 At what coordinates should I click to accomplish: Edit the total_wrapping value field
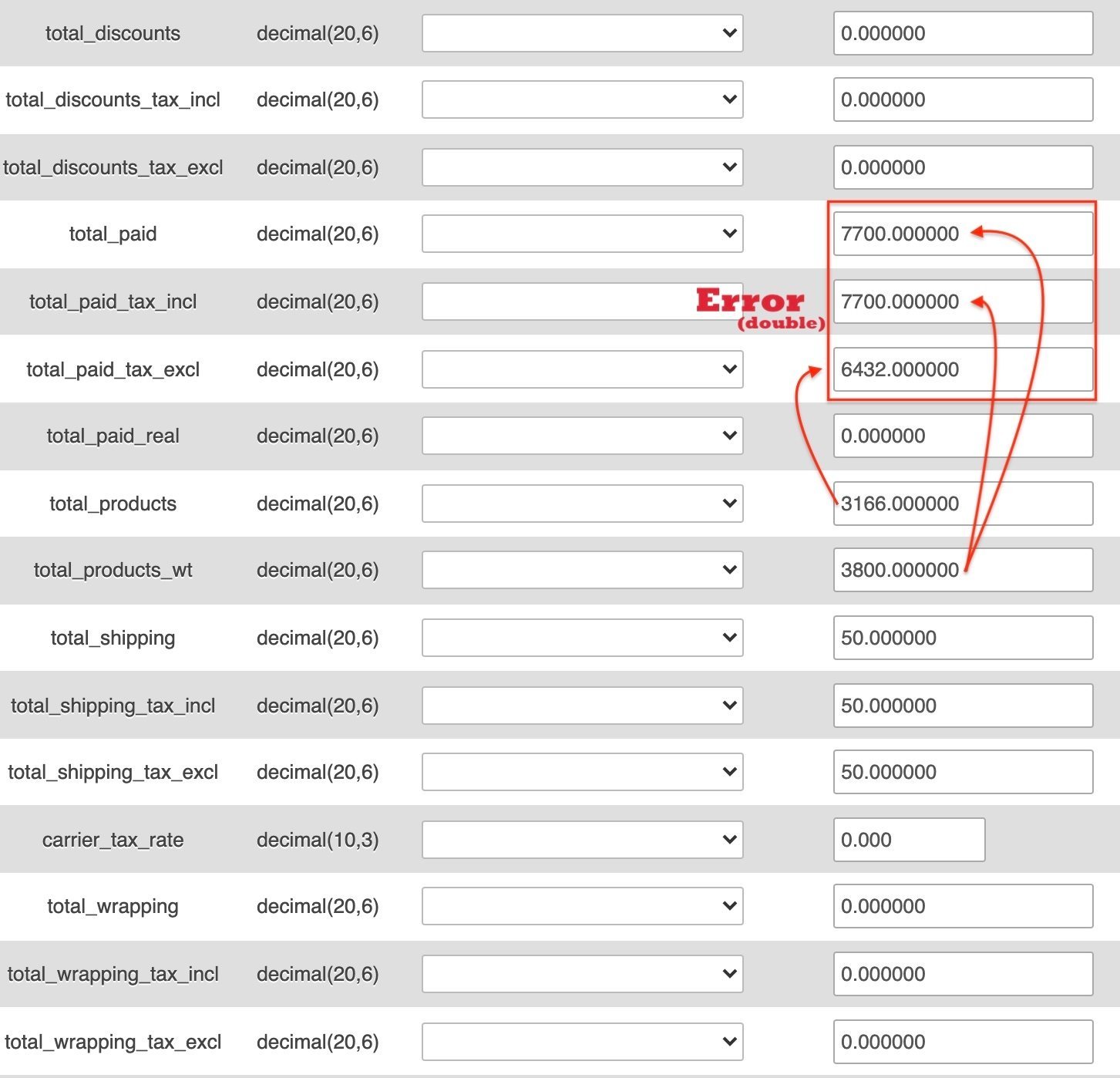963,906
